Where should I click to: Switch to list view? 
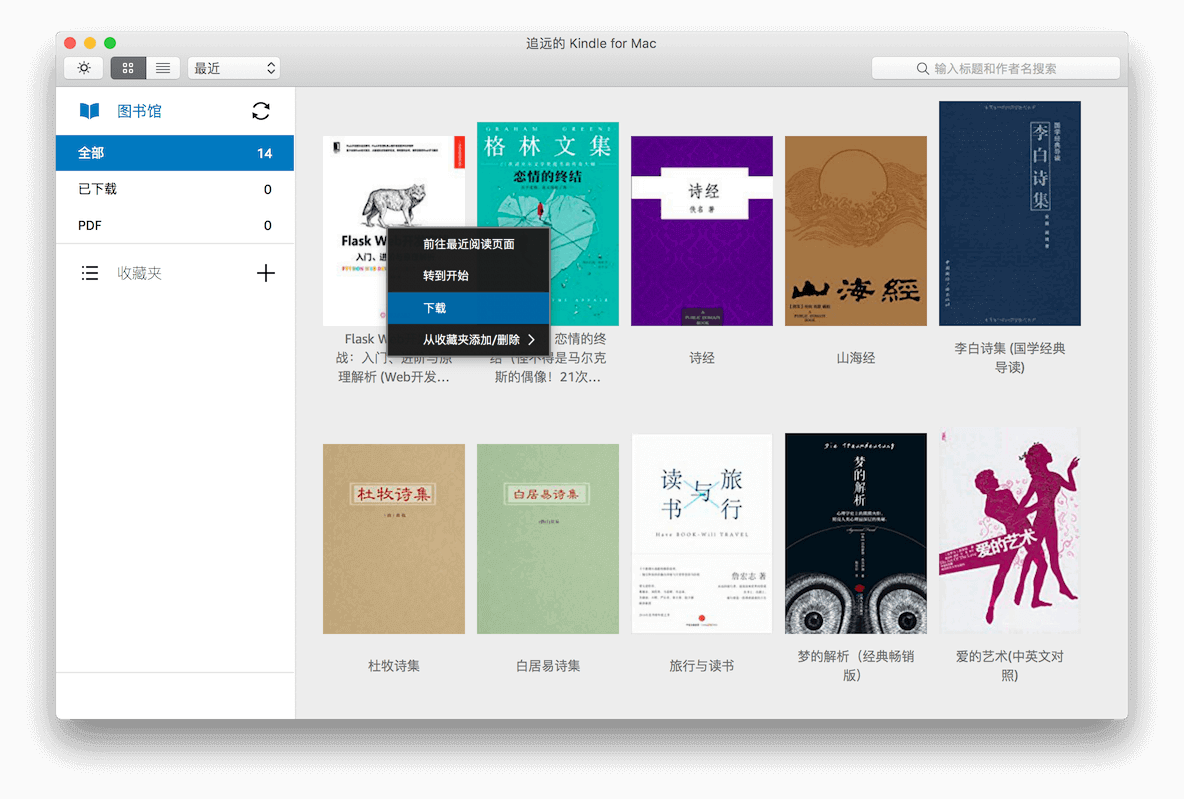(x=163, y=68)
